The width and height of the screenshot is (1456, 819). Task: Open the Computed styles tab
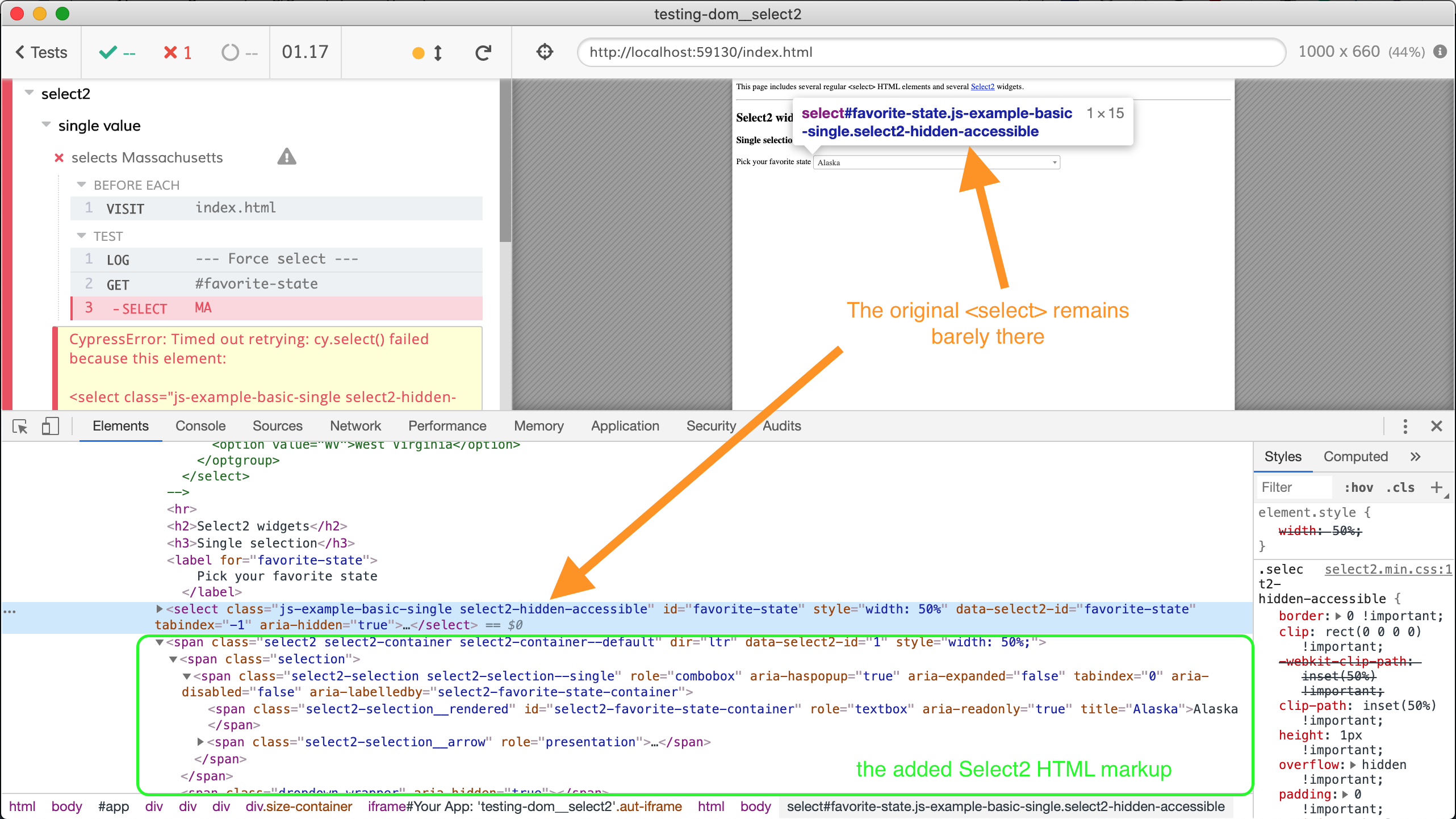click(x=1355, y=457)
